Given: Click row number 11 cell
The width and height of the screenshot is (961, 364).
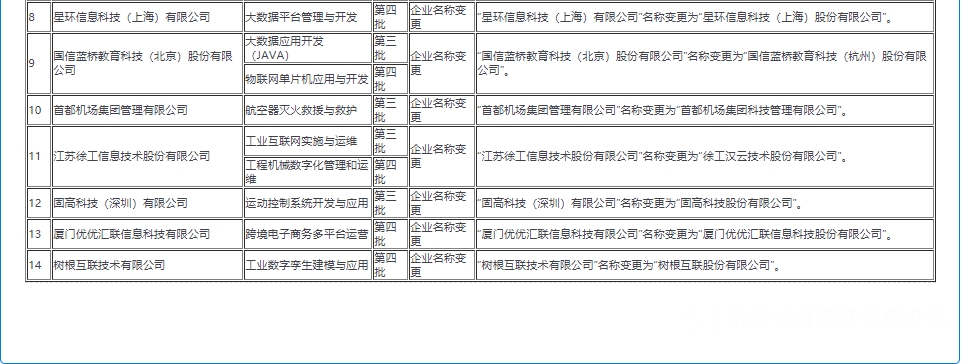Looking at the screenshot, I should click(39, 156).
